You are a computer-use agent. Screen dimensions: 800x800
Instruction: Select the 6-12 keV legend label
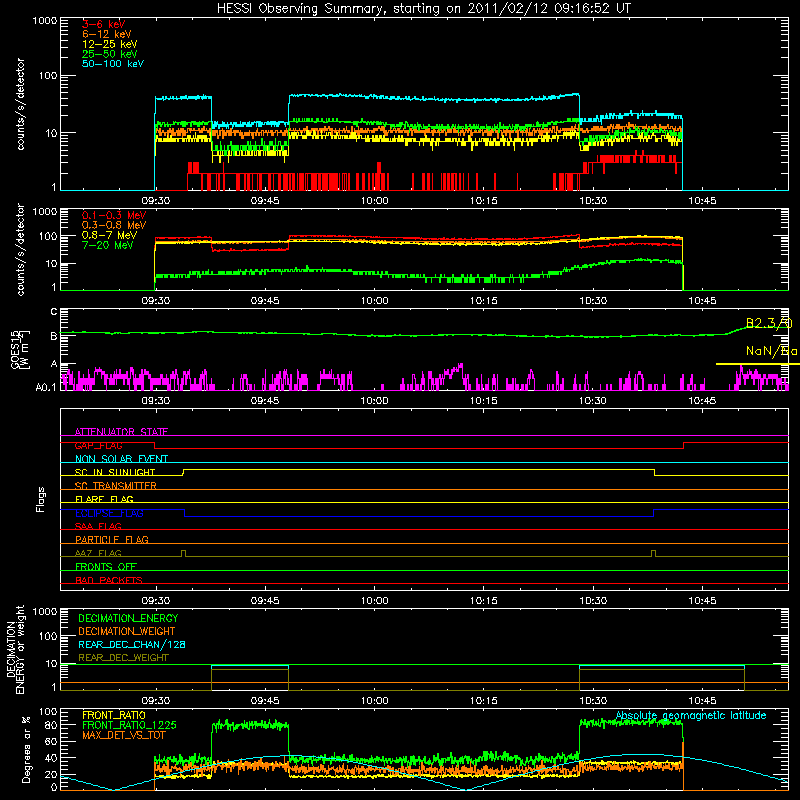106,34
